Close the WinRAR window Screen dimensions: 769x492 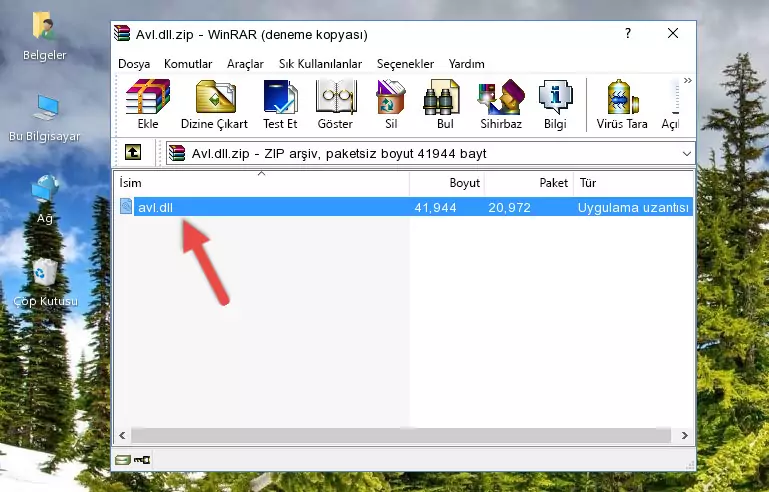673,33
